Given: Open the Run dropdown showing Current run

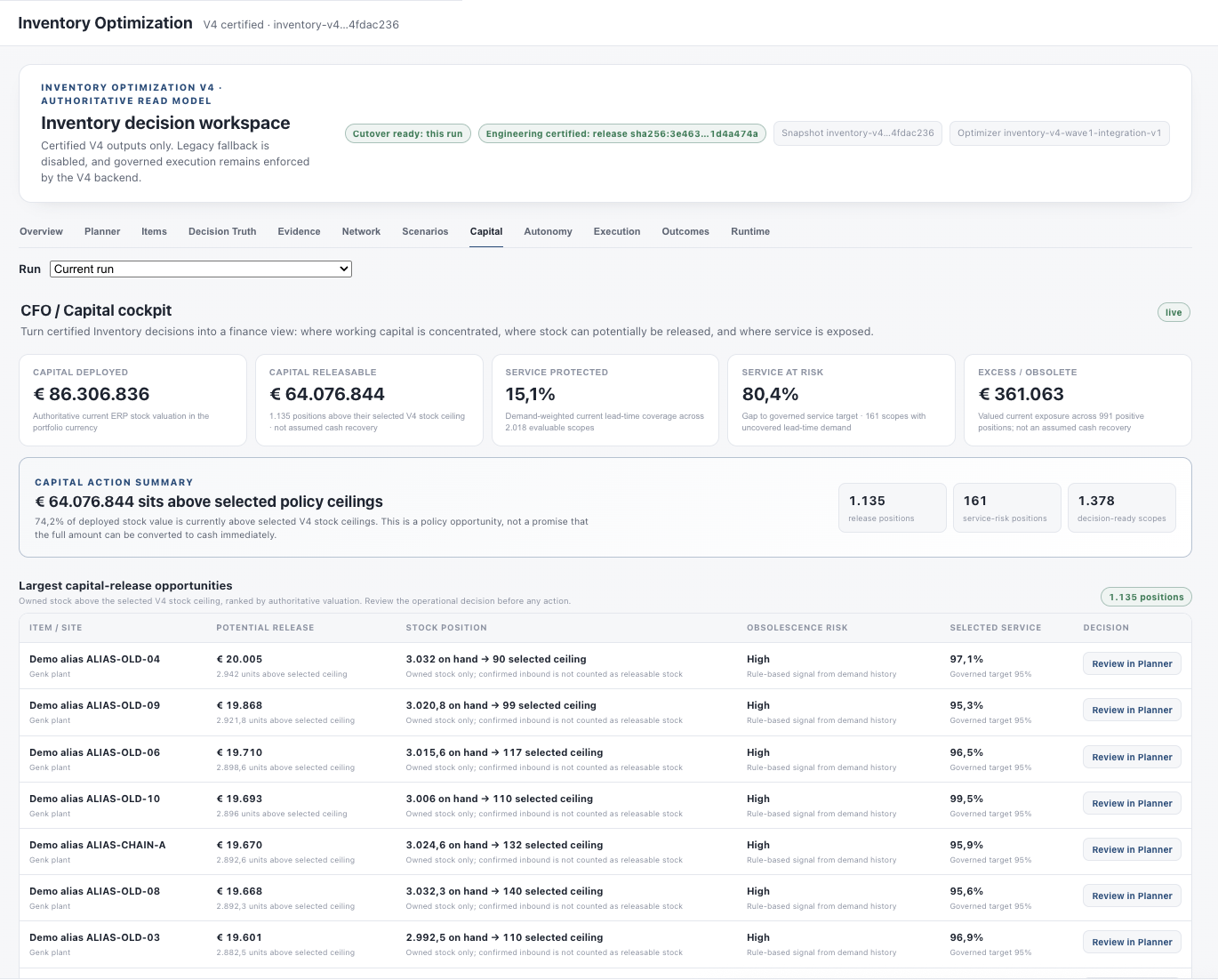Looking at the screenshot, I should tap(201, 269).
